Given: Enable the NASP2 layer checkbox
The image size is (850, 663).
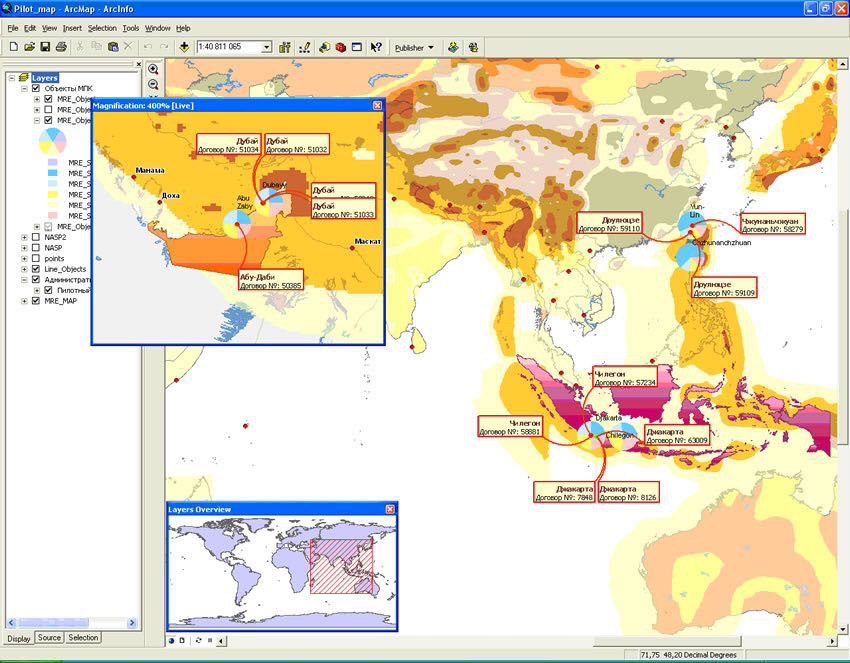Looking at the screenshot, I should click(36, 237).
